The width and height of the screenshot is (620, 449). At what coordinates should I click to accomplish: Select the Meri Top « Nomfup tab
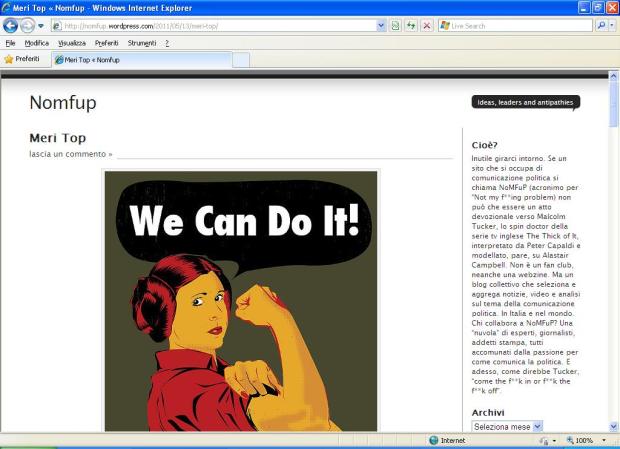[x=142, y=60]
